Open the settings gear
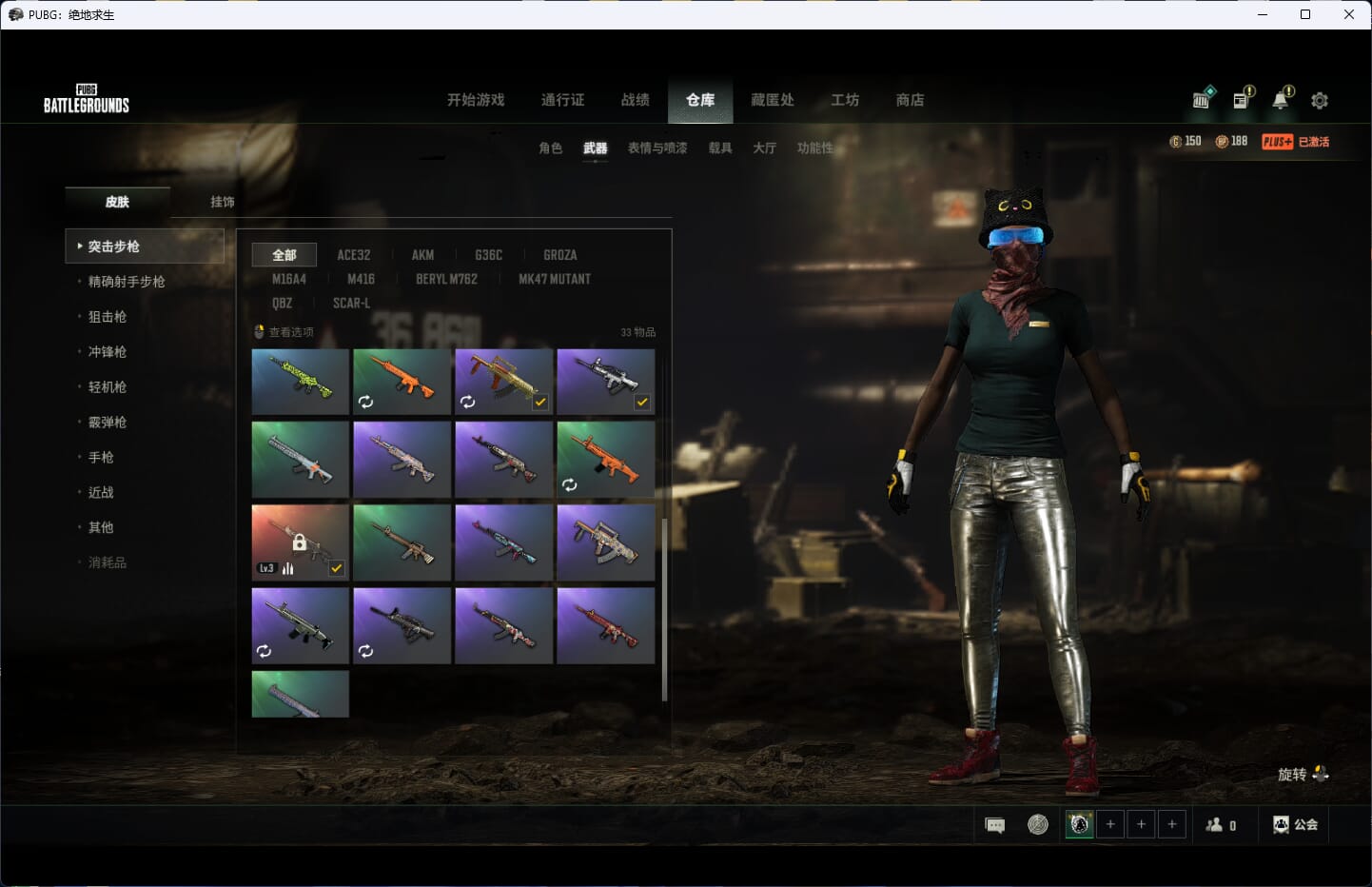Image resolution: width=1372 pixels, height=887 pixels. 1320,100
